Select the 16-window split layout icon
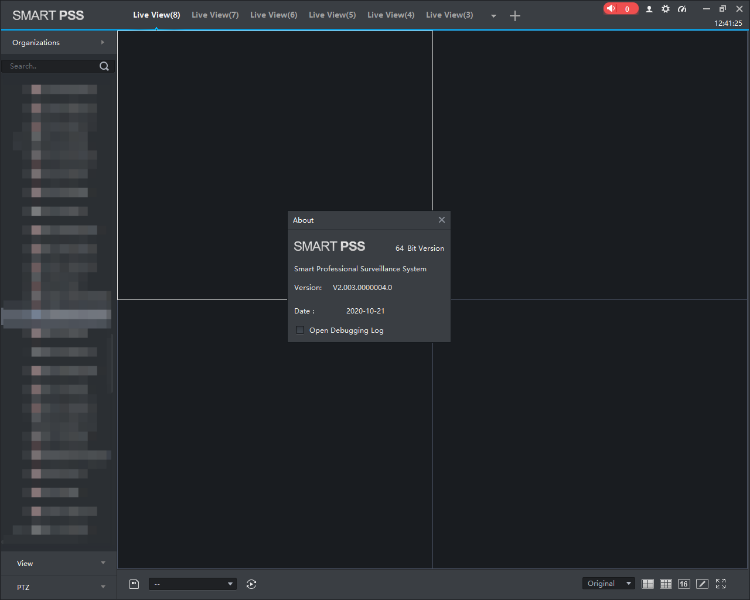Screen dimensions: 750x600 tap(684, 584)
